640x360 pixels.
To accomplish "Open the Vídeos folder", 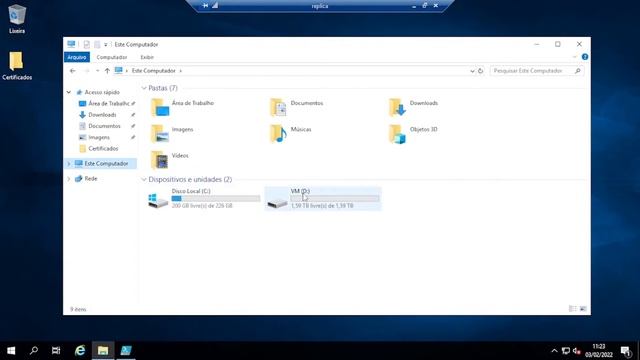I will click(x=169, y=160).
